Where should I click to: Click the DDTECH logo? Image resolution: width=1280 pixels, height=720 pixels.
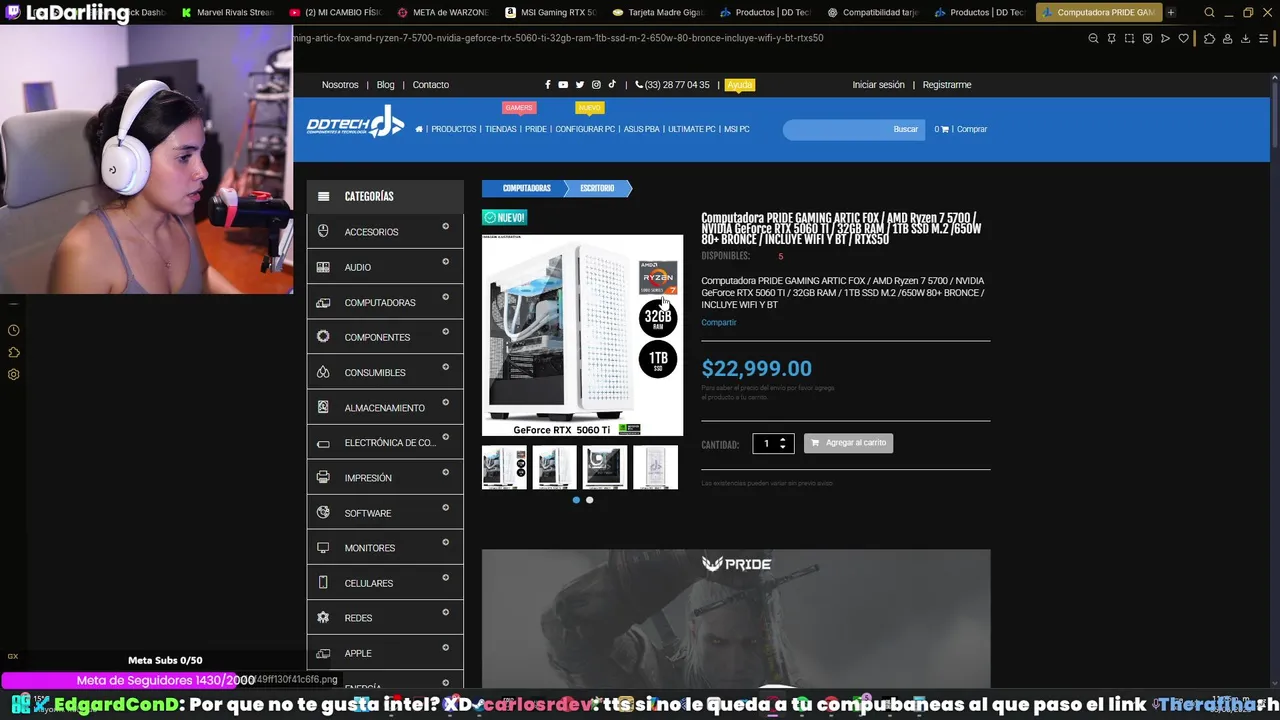click(355, 122)
